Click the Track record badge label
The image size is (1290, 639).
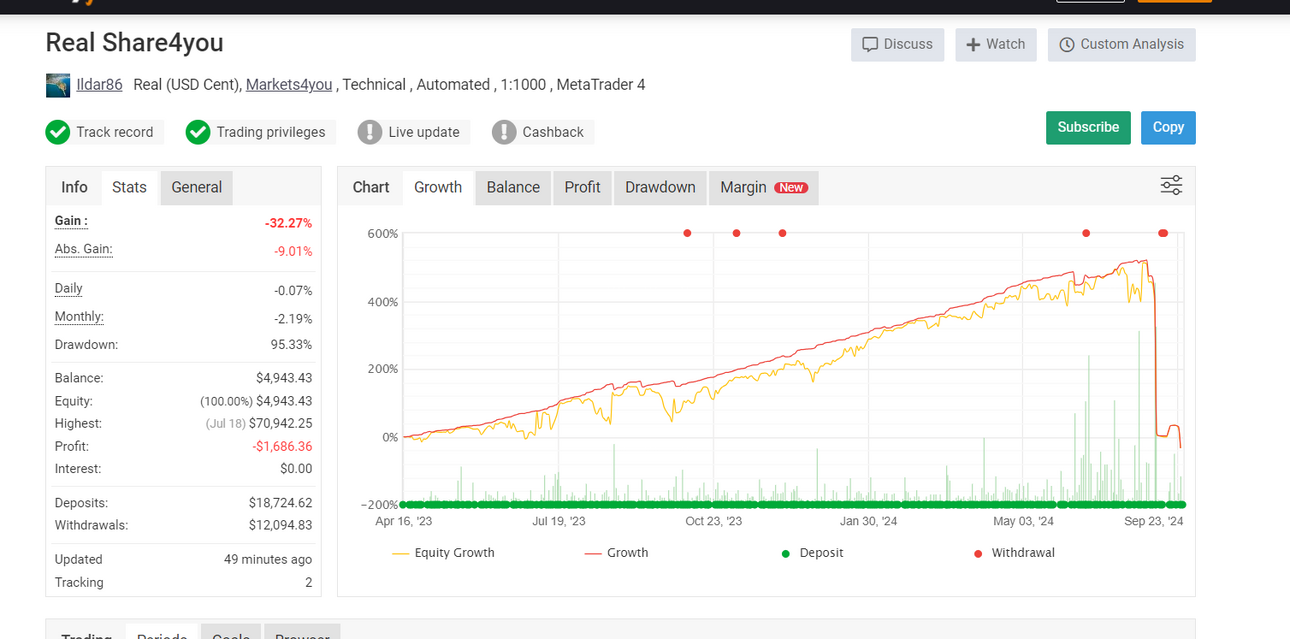[115, 132]
